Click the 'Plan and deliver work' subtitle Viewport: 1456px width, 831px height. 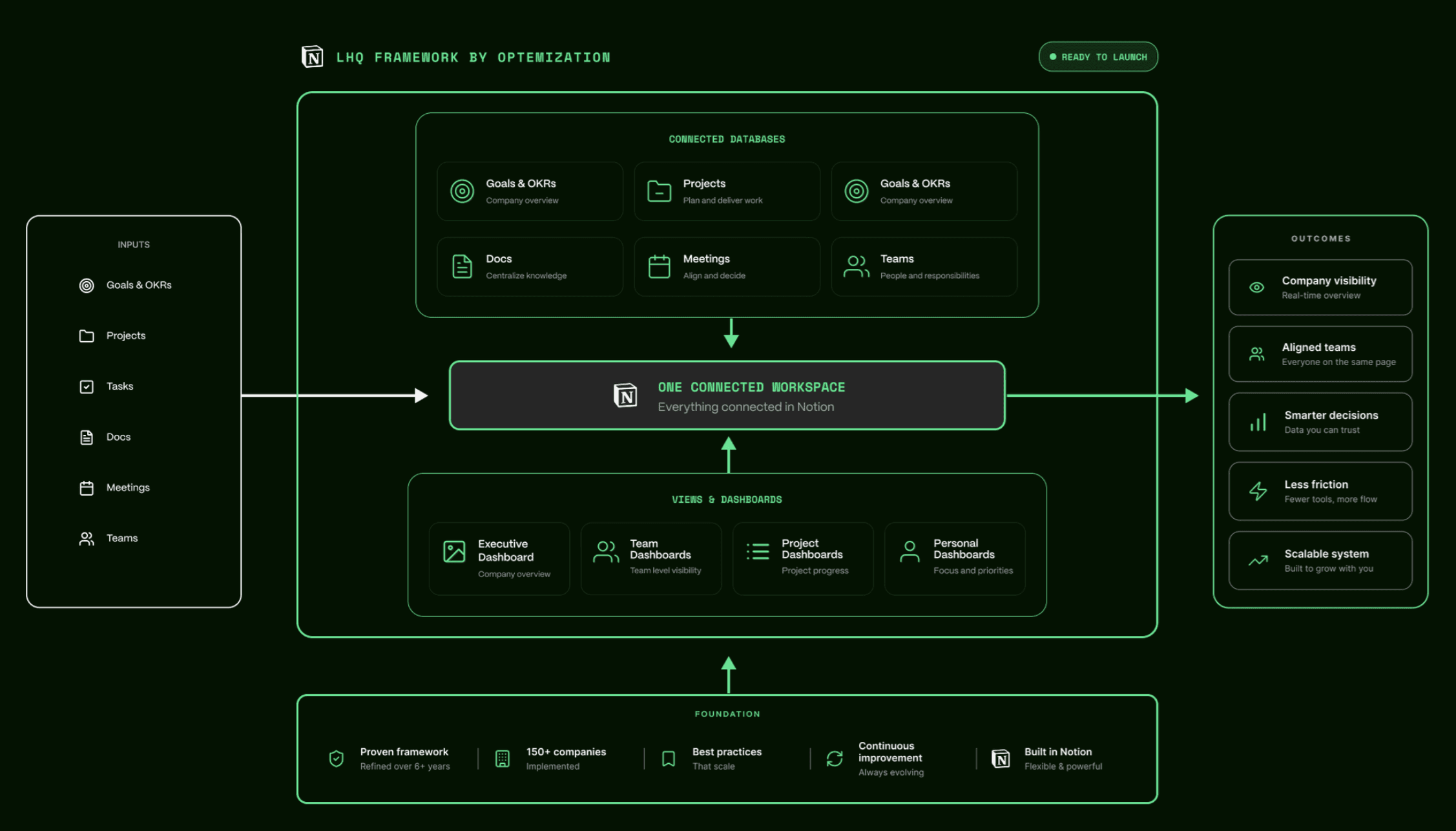723,201
